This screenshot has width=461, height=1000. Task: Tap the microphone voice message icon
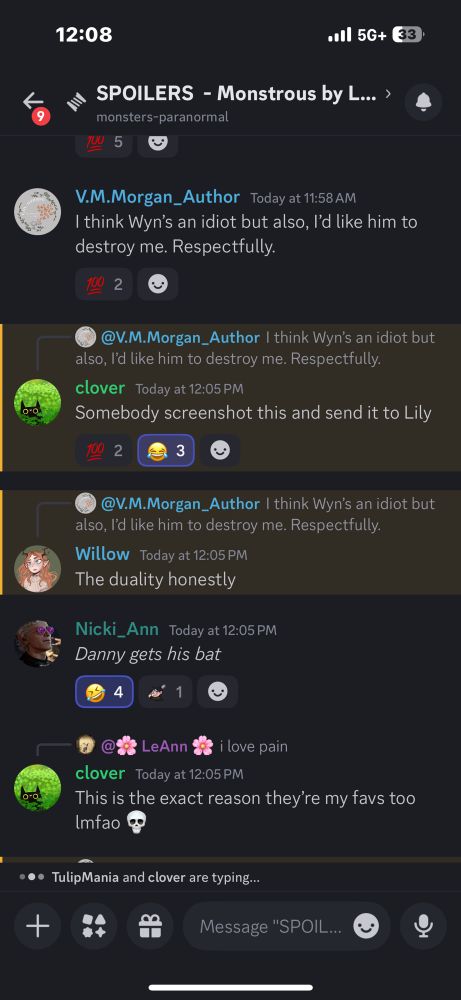[423, 926]
